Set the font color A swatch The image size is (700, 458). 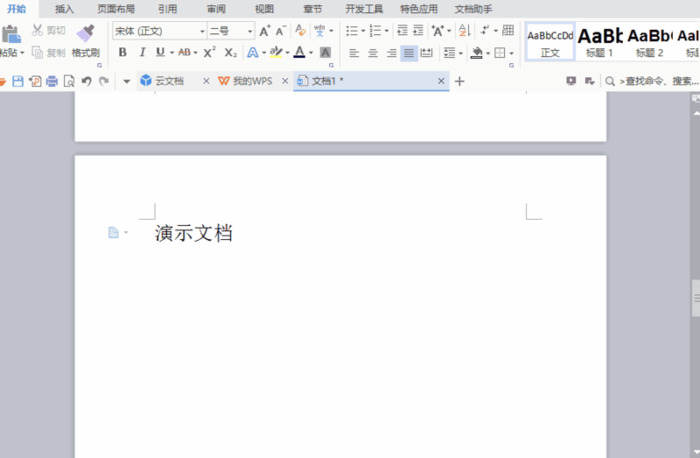[x=300, y=52]
